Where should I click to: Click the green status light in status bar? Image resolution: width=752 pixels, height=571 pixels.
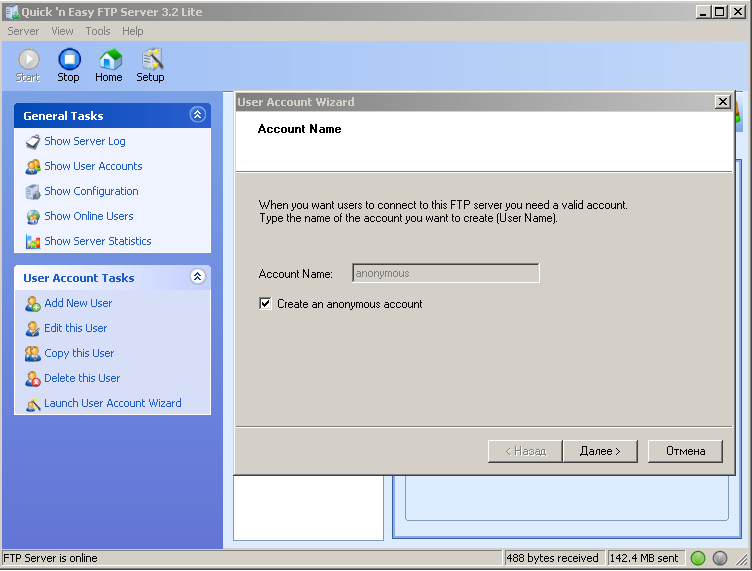[x=698, y=558]
